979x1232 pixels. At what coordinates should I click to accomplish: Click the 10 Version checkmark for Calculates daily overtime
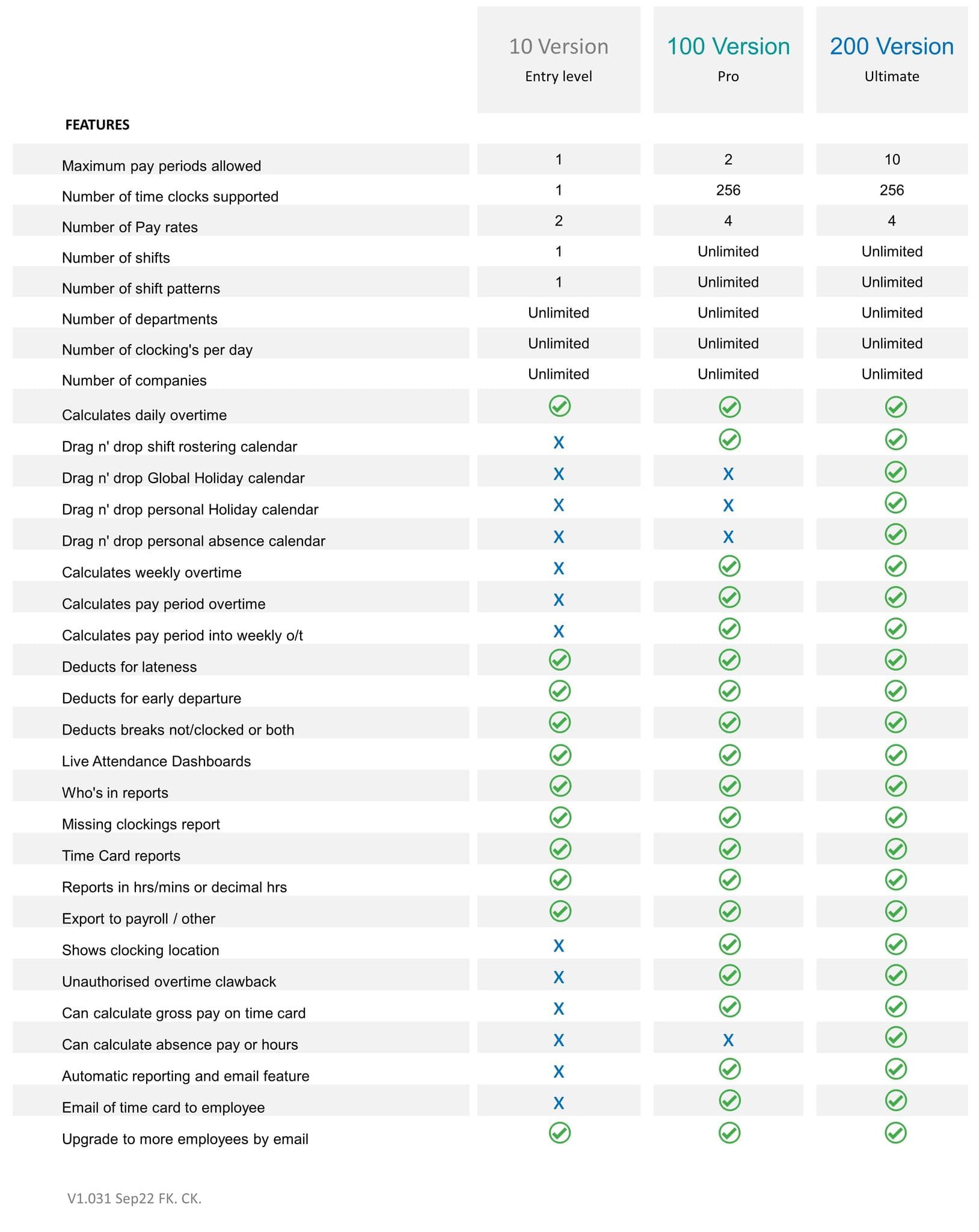coord(559,406)
